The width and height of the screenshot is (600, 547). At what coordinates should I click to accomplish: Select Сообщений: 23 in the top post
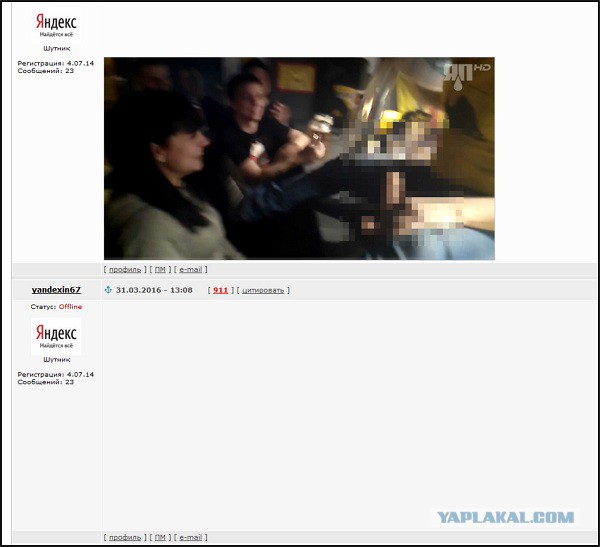pyautogui.click(x=46, y=71)
